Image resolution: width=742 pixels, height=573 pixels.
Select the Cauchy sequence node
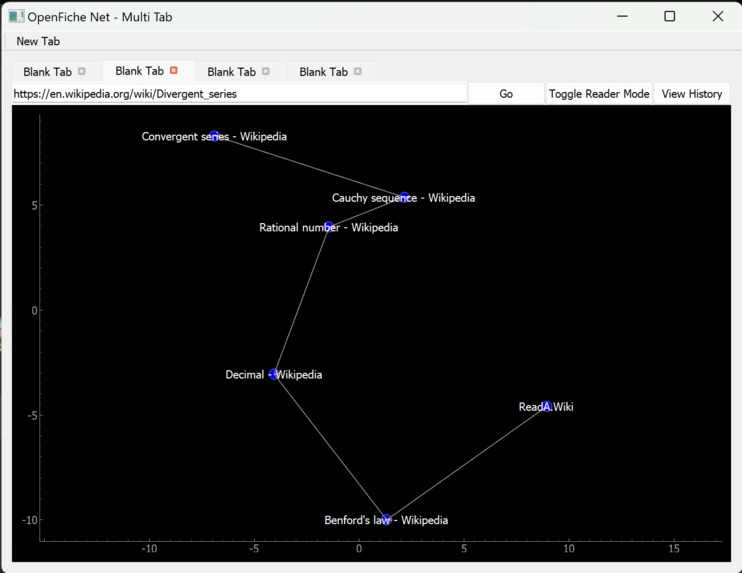(404, 197)
